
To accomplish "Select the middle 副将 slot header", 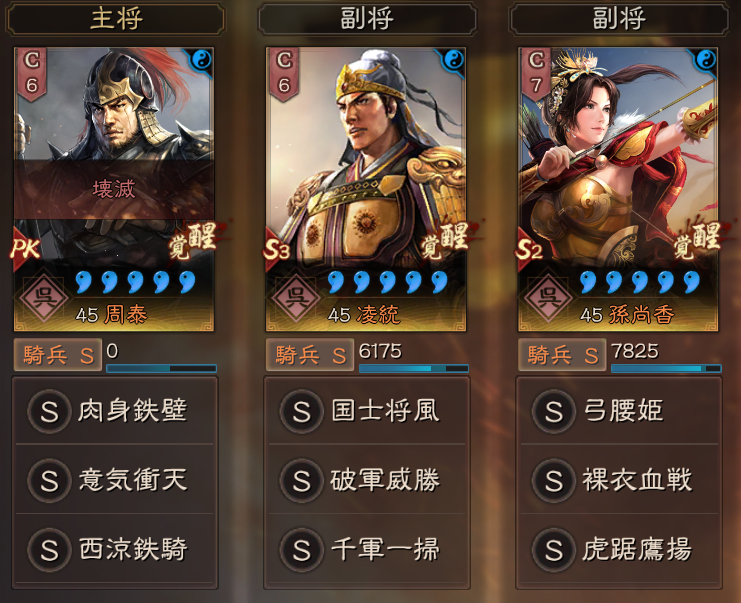I will (x=367, y=19).
